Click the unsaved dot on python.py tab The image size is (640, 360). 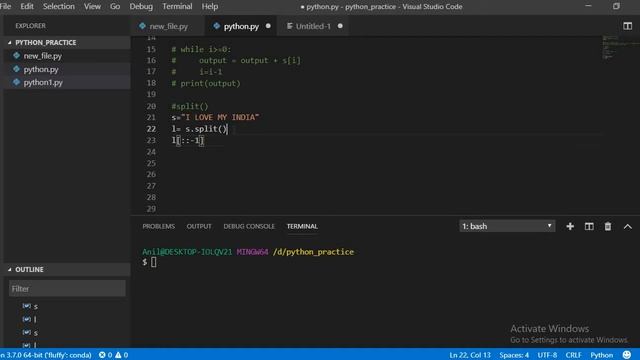coord(268,26)
